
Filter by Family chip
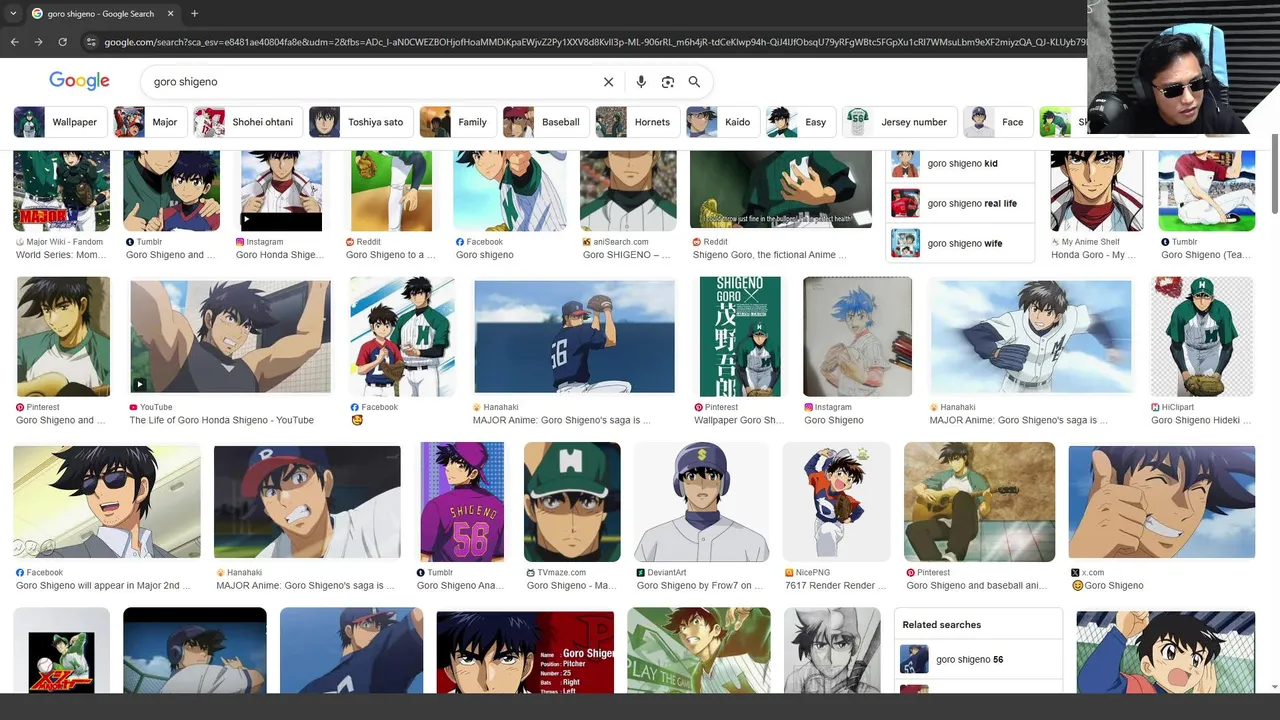pos(457,122)
